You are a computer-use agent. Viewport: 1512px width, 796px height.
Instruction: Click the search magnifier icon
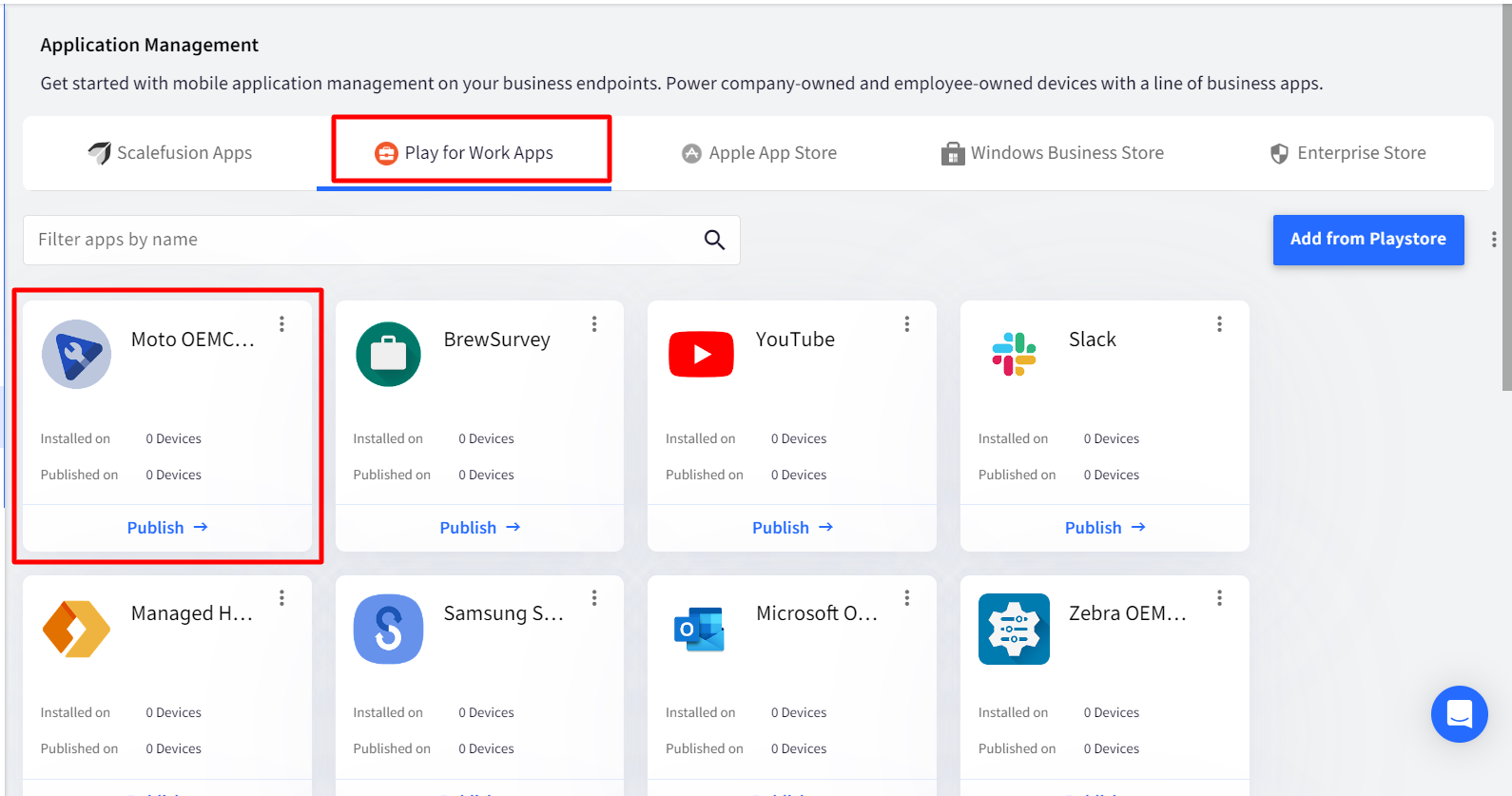(715, 240)
